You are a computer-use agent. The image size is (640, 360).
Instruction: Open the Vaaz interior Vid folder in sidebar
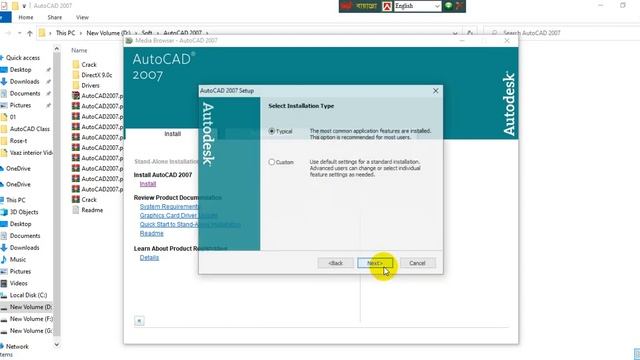point(31,153)
